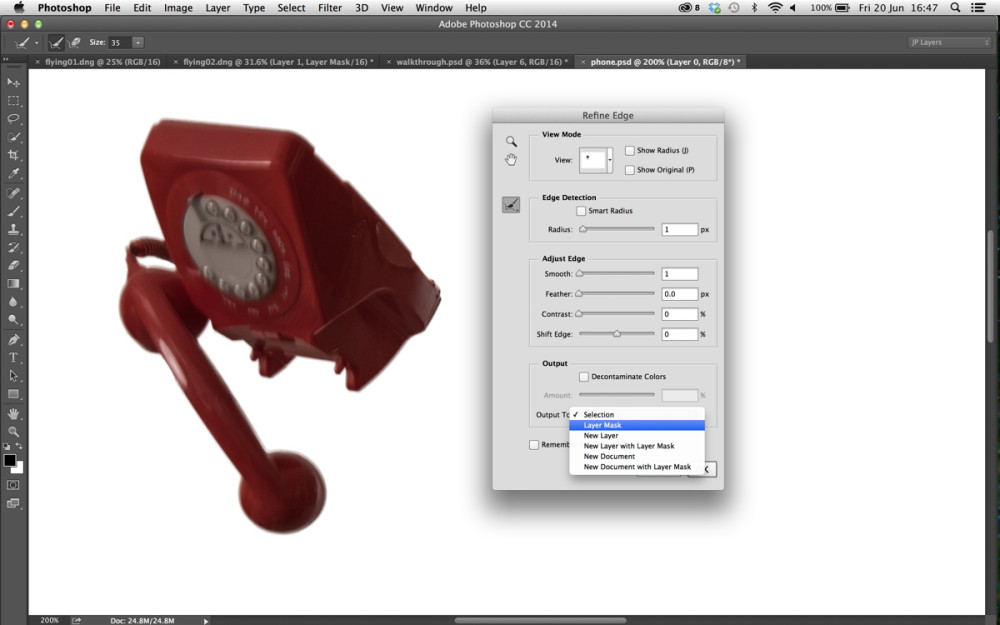Click the Hand tool in Refine Edge dialog
Viewport: 1000px width, 625px height.
pos(511,159)
